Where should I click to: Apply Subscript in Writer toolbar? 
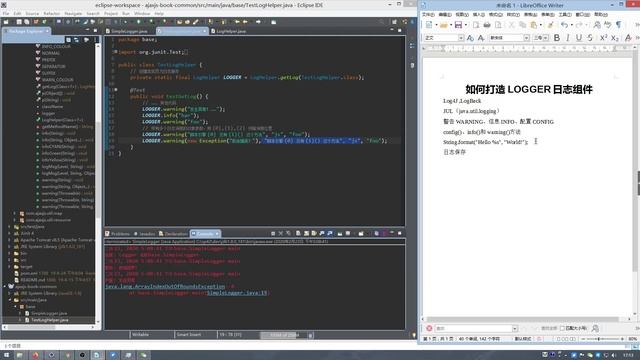click(615, 38)
